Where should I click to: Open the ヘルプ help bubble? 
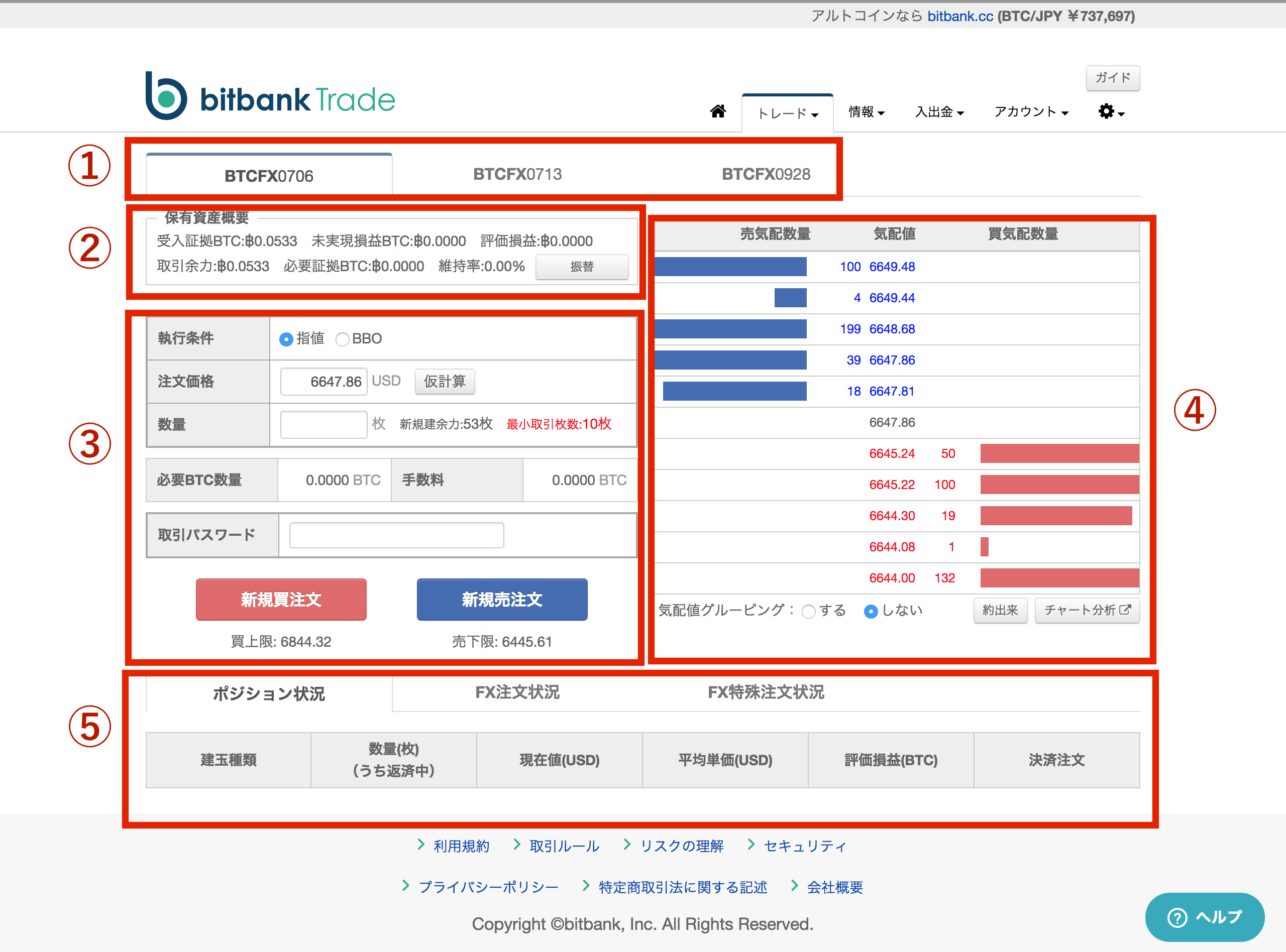[x=1204, y=917]
